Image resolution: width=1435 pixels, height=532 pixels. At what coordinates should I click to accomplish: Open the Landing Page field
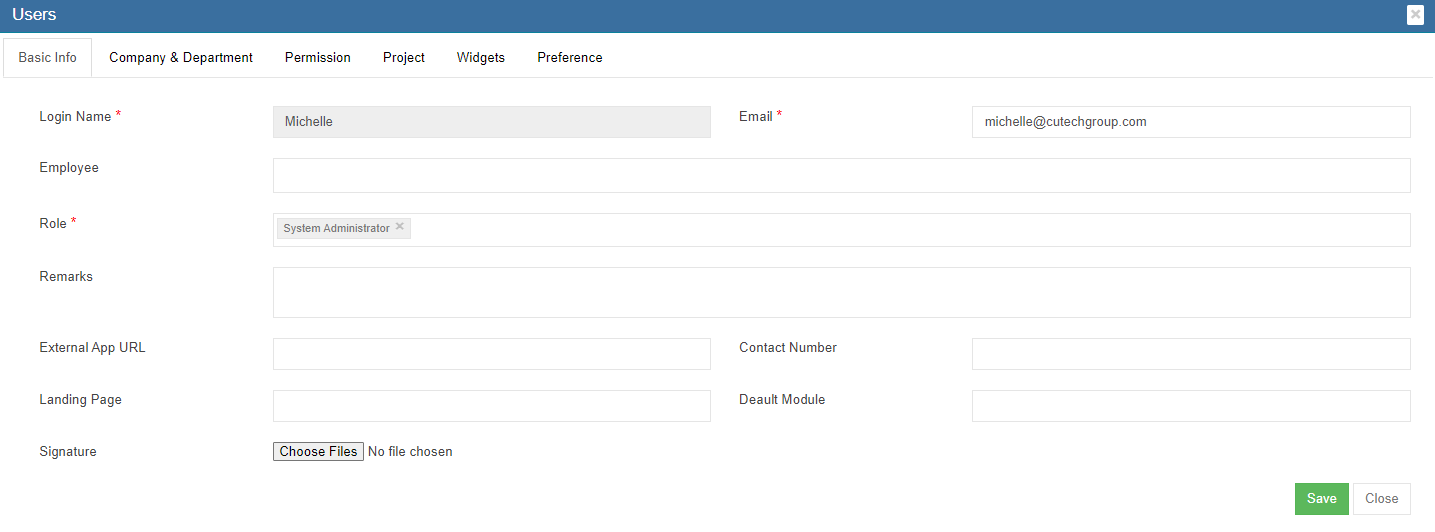point(491,406)
